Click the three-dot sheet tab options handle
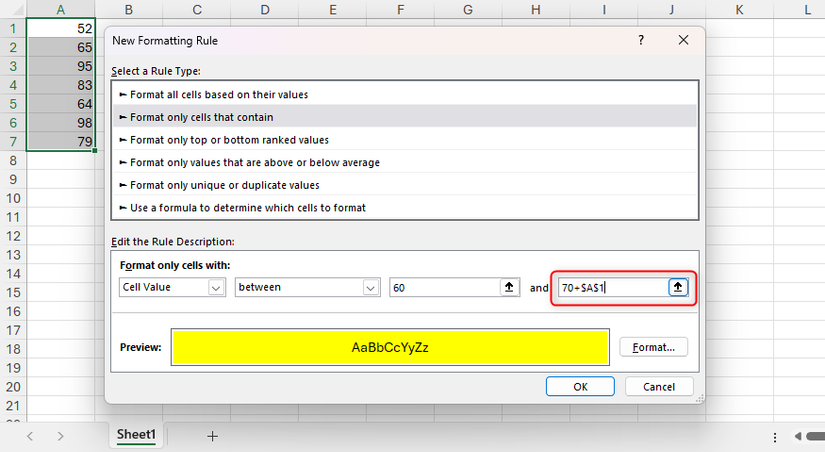Viewport: 825px width, 452px height. (x=777, y=437)
